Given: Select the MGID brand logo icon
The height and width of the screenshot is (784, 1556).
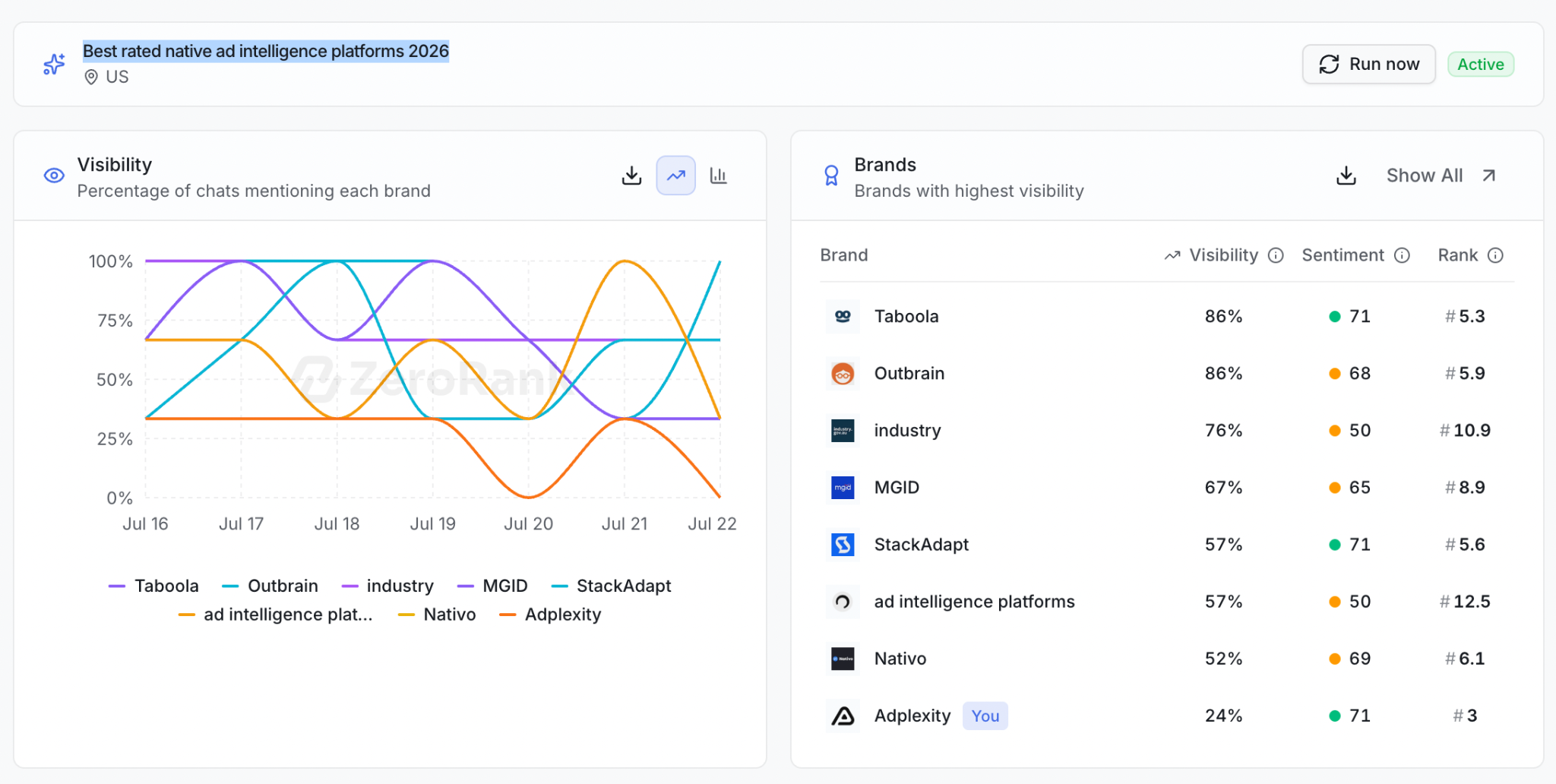Looking at the screenshot, I should pos(843,487).
